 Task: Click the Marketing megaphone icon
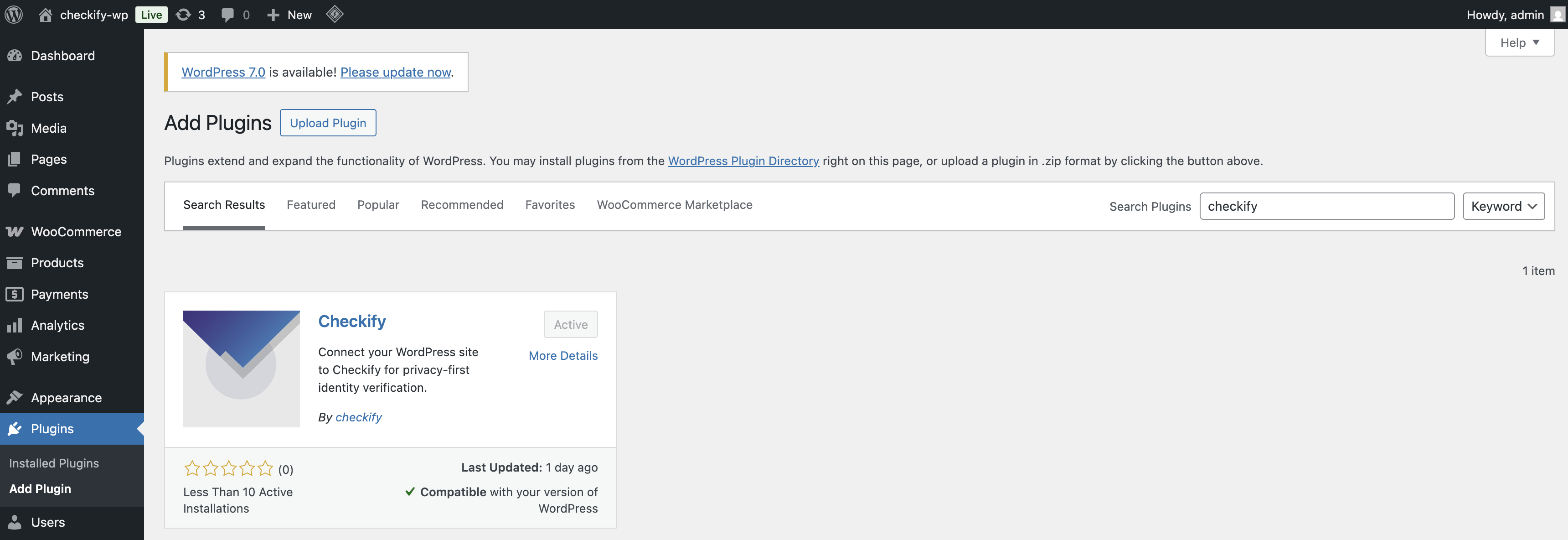click(15, 357)
